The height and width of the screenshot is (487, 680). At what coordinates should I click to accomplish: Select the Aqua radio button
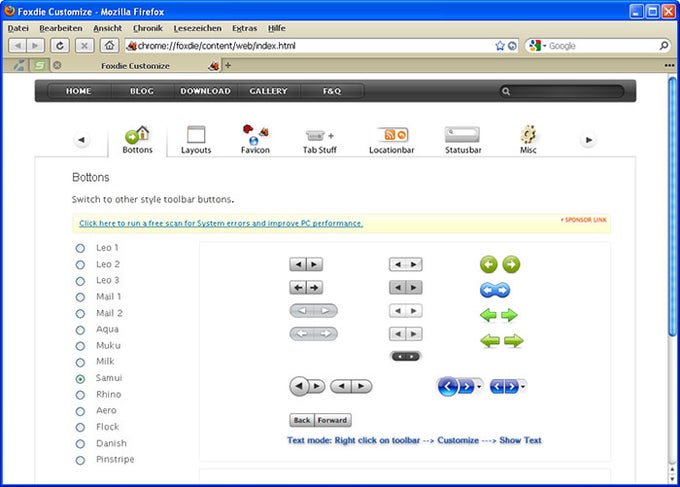click(x=80, y=330)
